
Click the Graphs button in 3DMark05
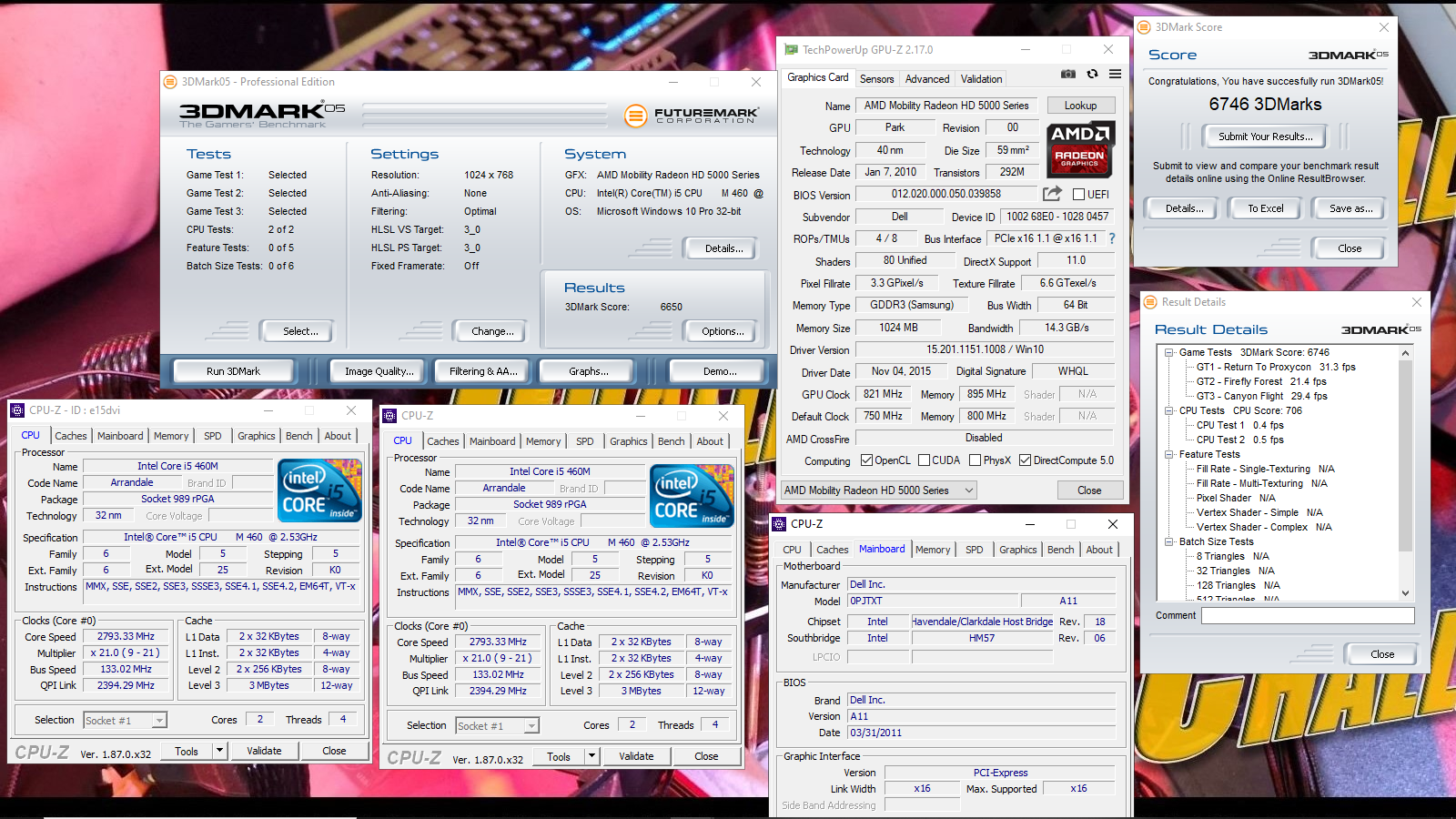tap(589, 371)
